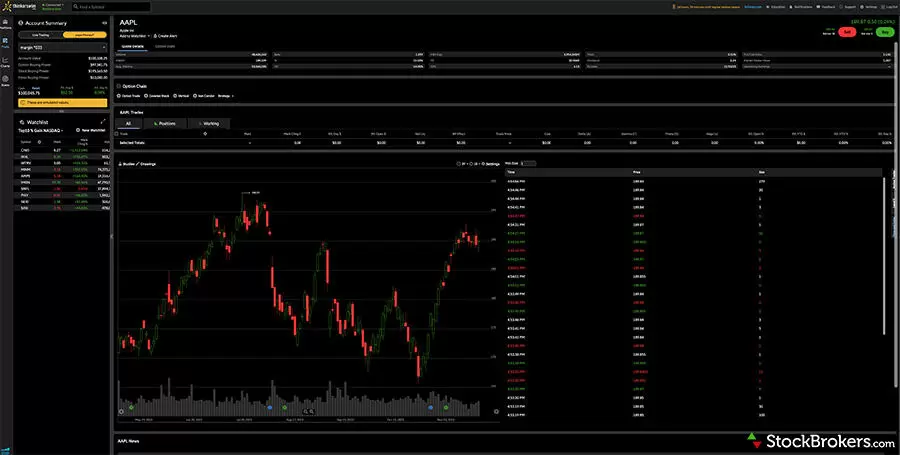Open the Top10 % Gain NASDAQ watchlist dropdown
Screen dimensions: 900x455
point(43,130)
